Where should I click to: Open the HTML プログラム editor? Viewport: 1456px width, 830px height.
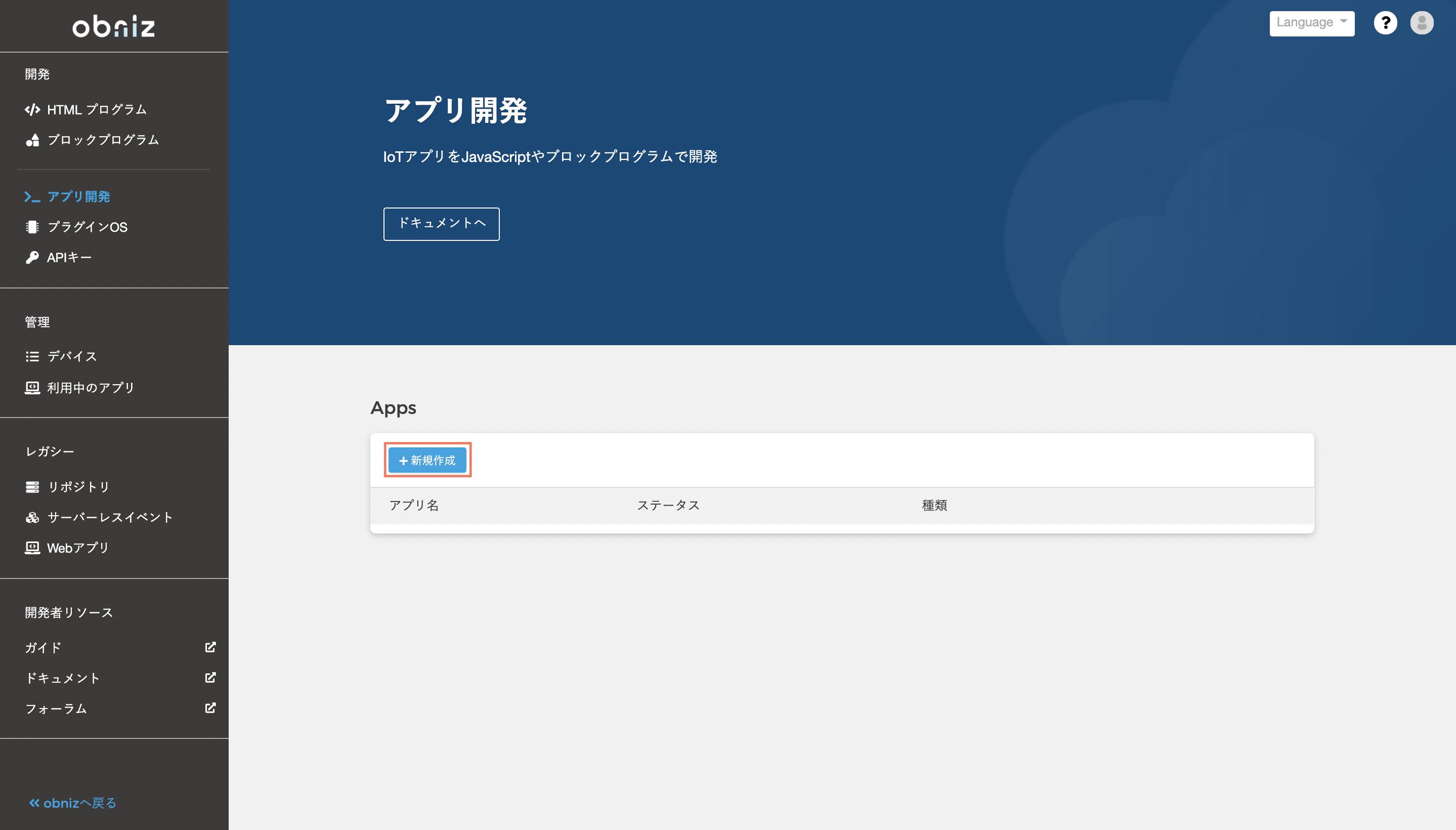[96, 109]
